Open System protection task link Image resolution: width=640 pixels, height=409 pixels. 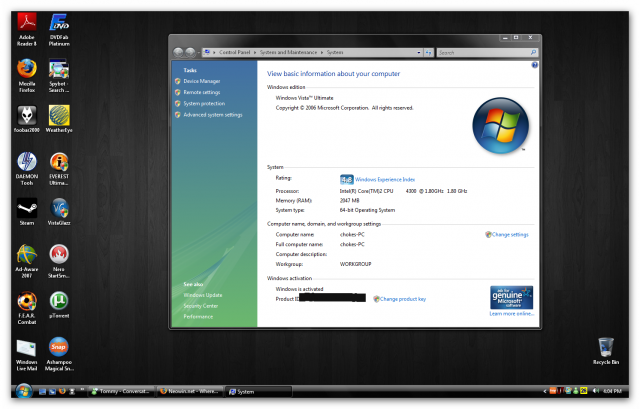pos(204,104)
